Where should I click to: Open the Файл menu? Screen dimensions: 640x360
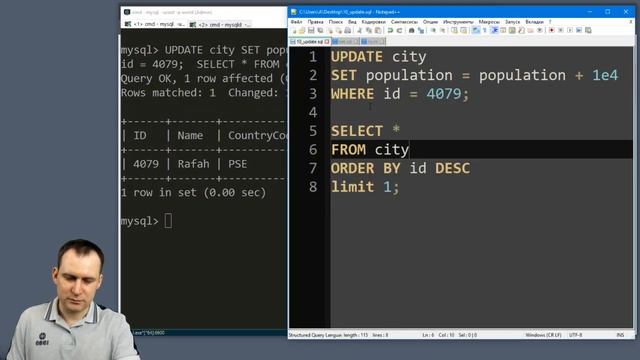pyautogui.click(x=296, y=22)
